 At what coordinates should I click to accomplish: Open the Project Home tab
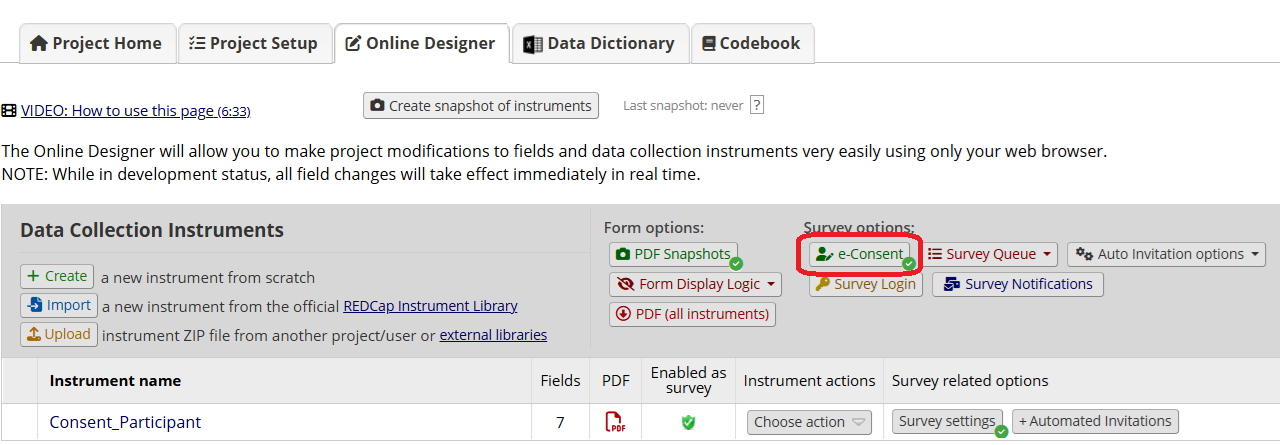pyautogui.click(x=97, y=43)
